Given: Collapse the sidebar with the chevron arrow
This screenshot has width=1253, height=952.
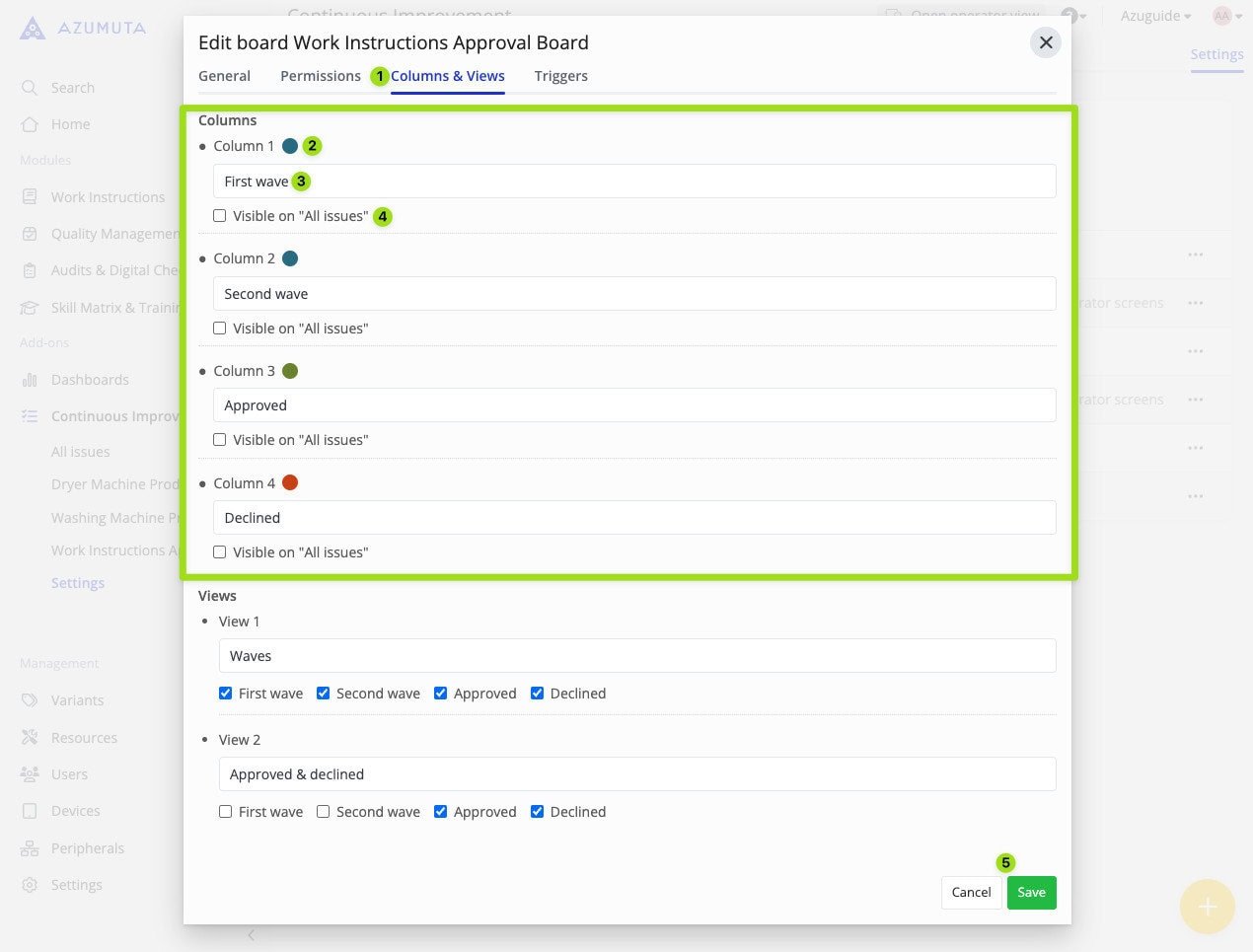Looking at the screenshot, I should (252, 934).
